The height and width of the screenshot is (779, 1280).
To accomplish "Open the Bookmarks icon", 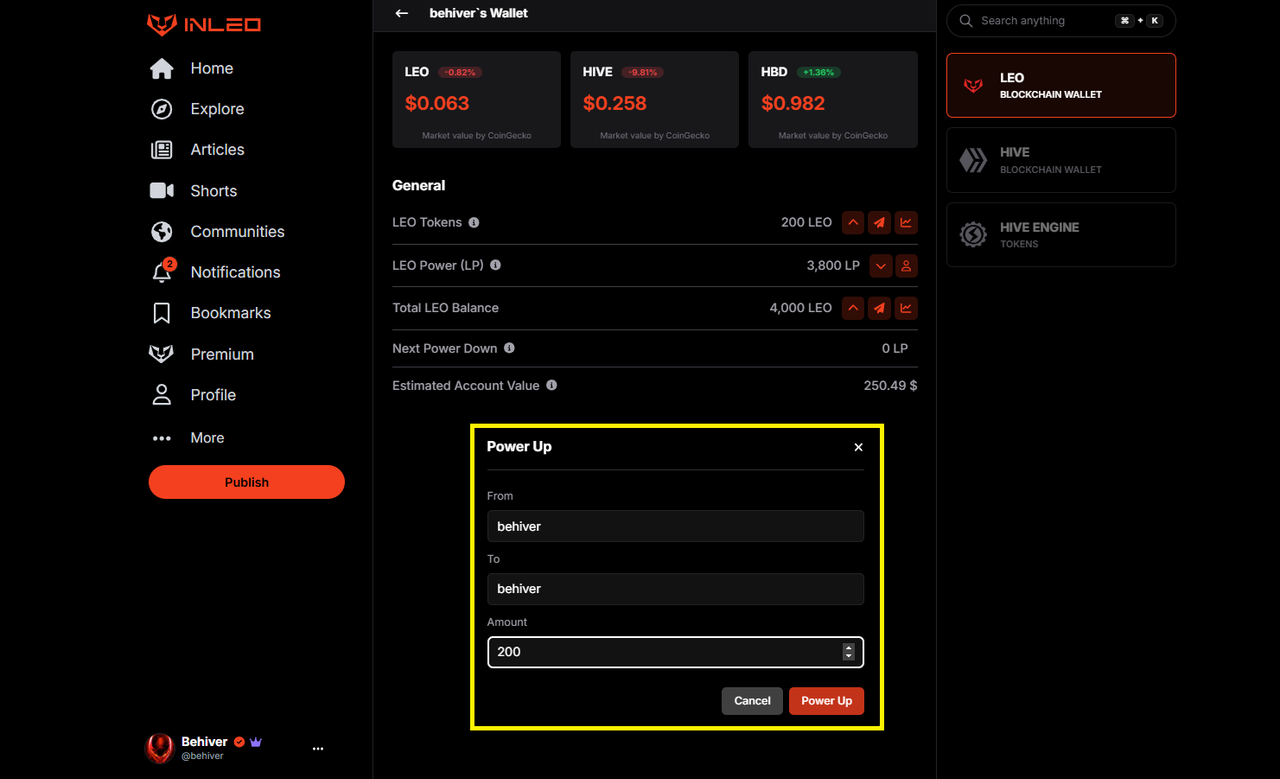I will 161,313.
